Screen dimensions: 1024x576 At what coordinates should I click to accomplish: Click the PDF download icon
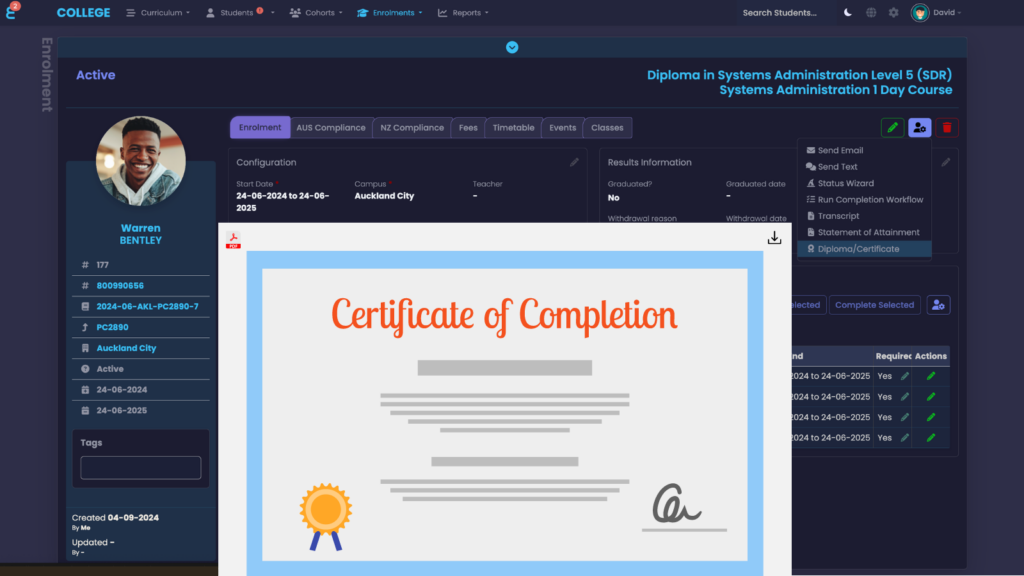pos(774,238)
